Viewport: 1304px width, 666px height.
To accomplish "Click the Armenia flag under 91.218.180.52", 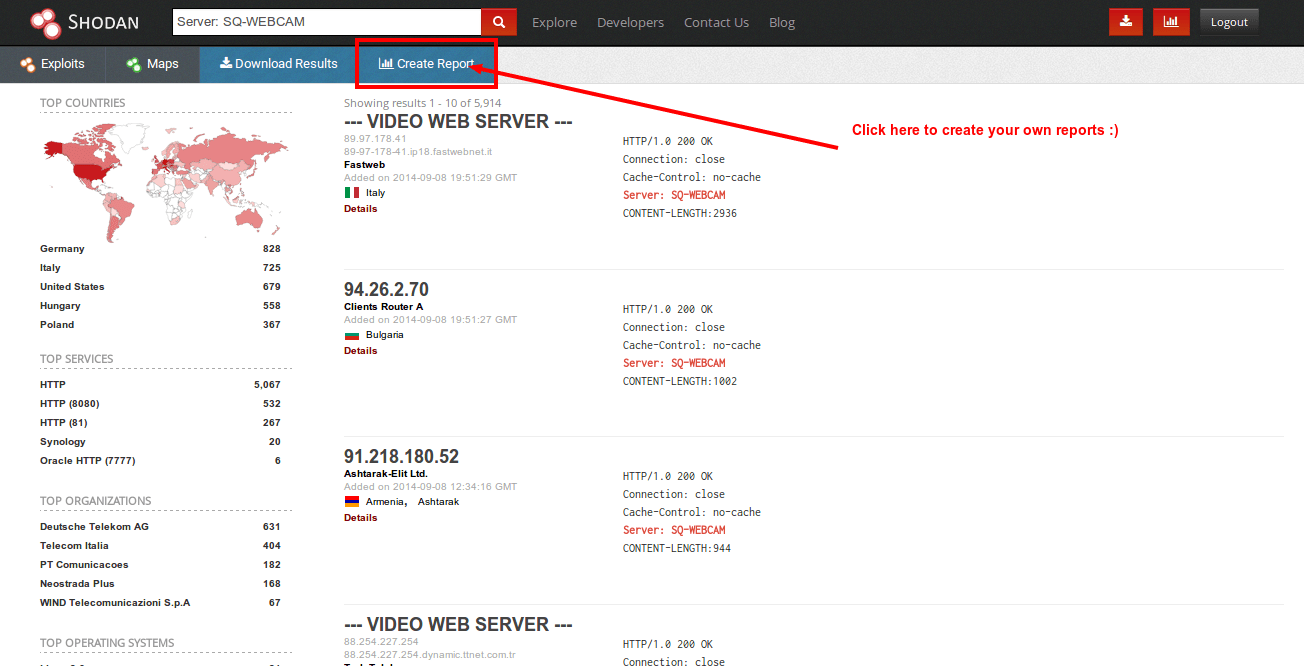I will click(351, 501).
